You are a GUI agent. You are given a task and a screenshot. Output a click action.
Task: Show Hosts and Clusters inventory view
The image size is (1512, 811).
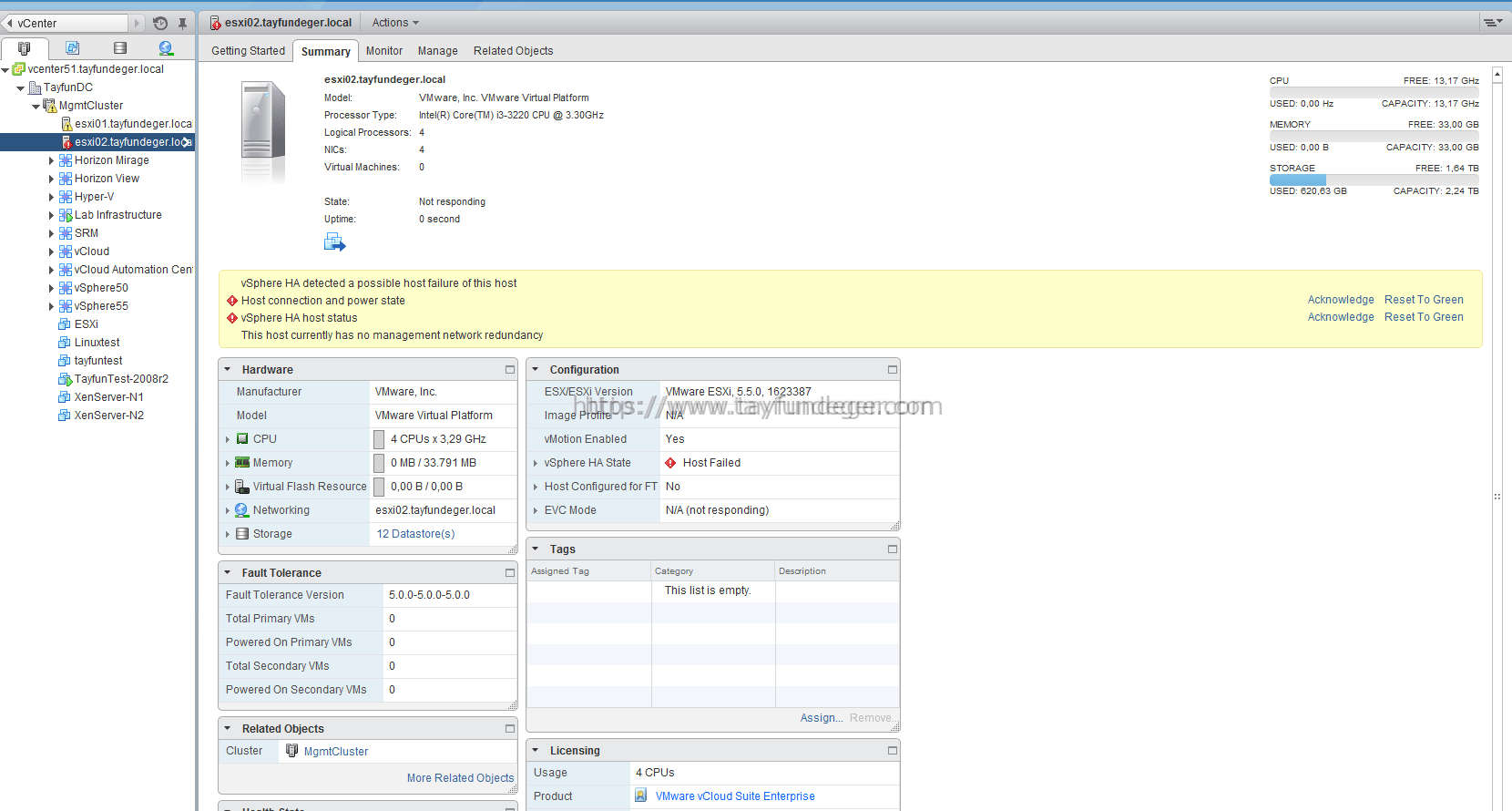coord(25,47)
